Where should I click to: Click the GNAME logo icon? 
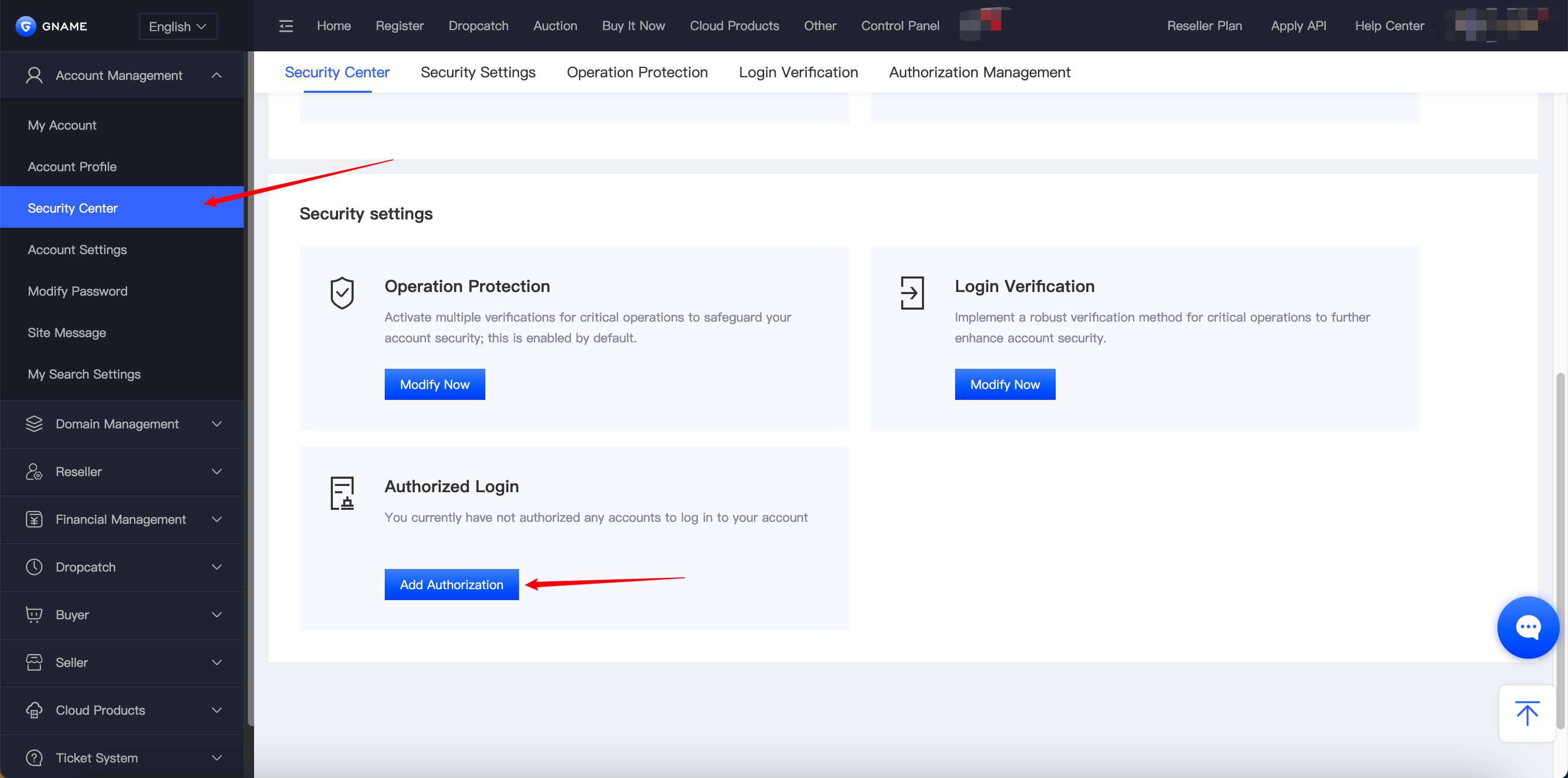coord(25,26)
